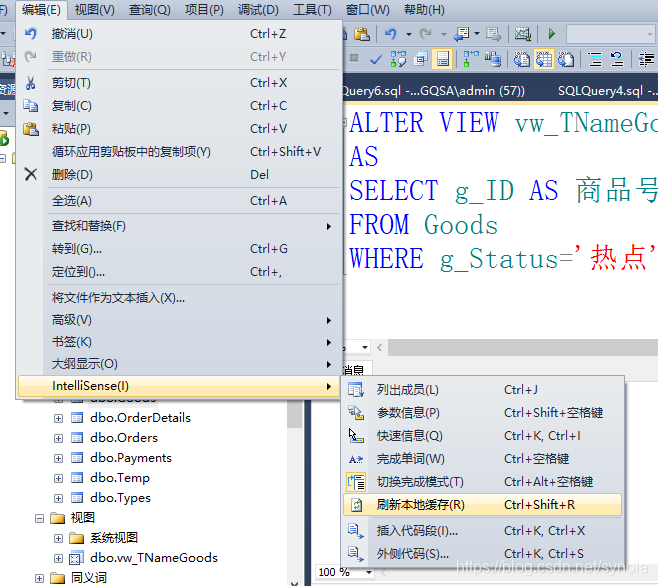The width and height of the screenshot is (658, 586).
Task: Switch to the Query6.sql GQSA\admin (57) tab
Action: pos(434,91)
